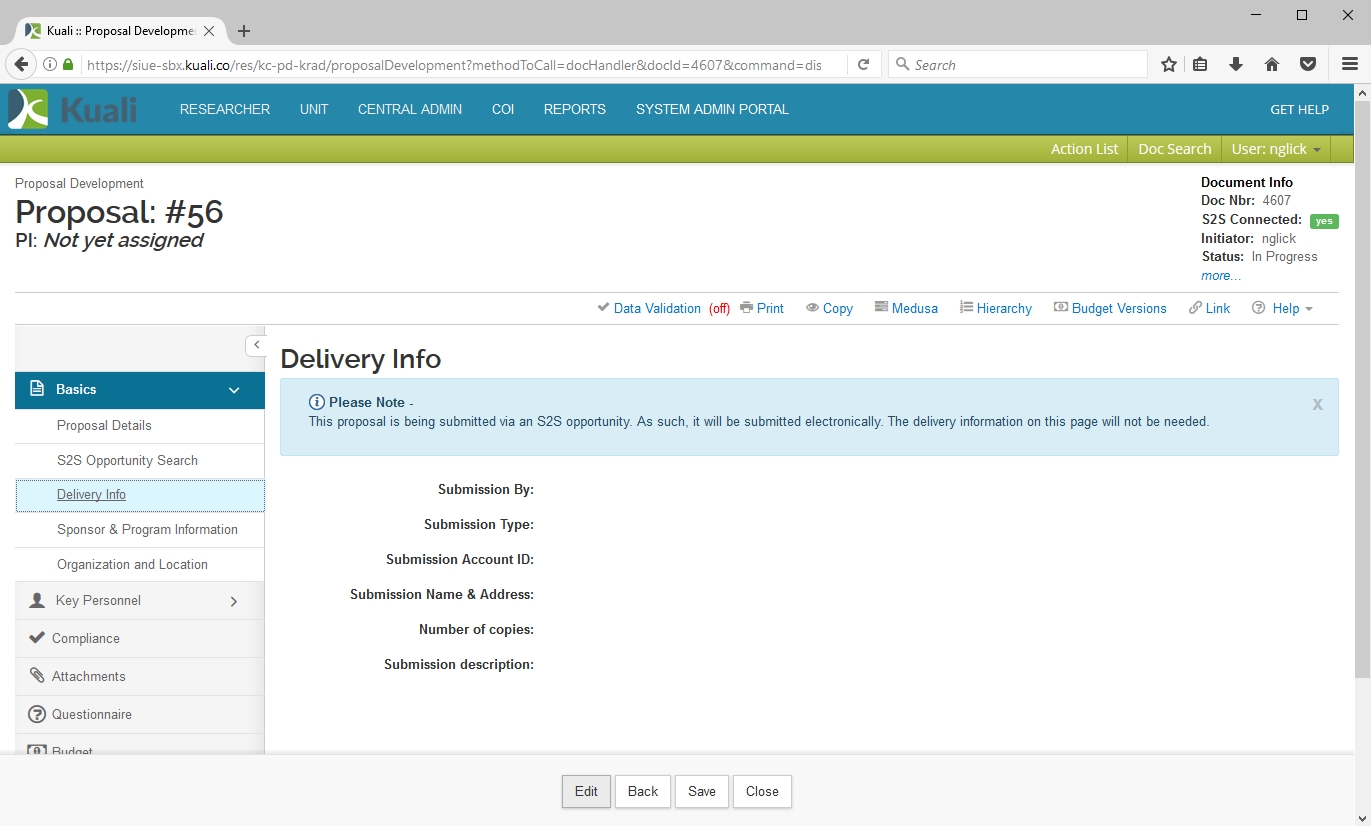Open Budget Versions
Image resolution: width=1371 pixels, height=826 pixels.
[x=1110, y=308]
